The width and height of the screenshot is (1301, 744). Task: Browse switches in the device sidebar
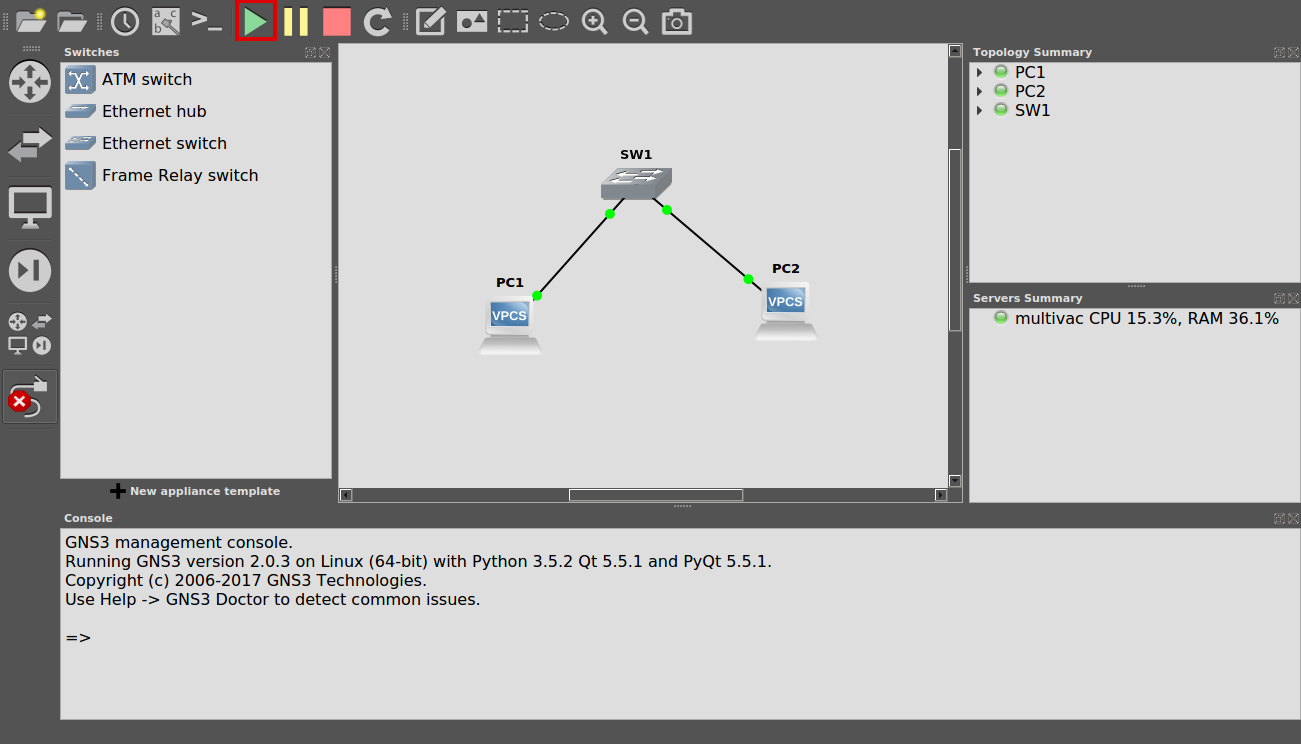[30, 144]
